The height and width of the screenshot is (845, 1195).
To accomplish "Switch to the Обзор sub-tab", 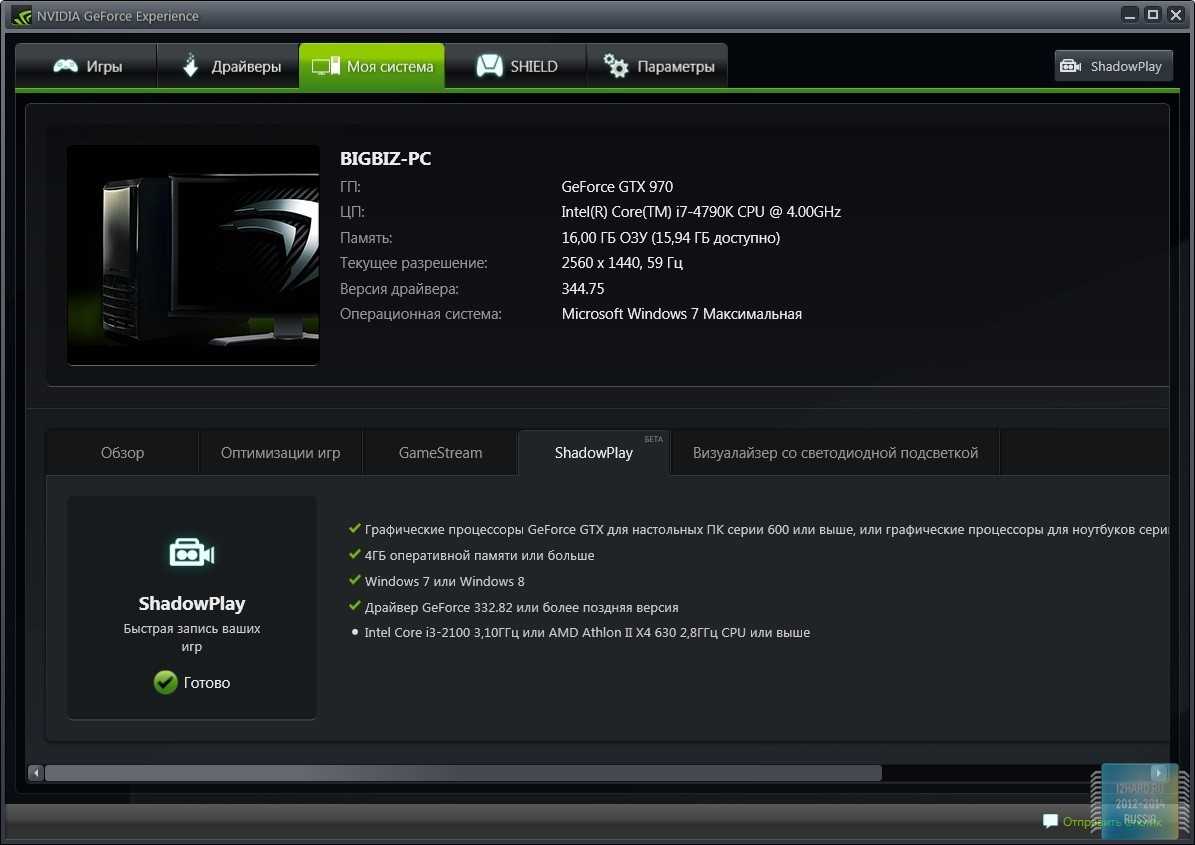I will (x=122, y=453).
